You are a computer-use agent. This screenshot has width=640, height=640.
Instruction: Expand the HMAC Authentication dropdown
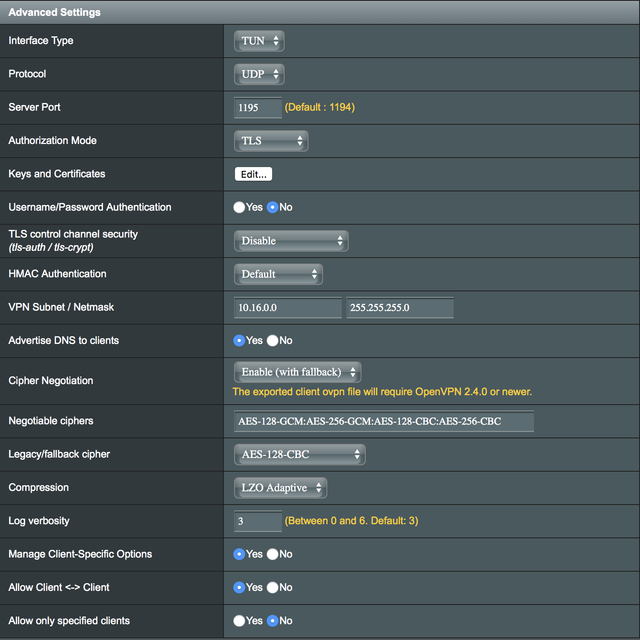pyautogui.click(x=278, y=274)
